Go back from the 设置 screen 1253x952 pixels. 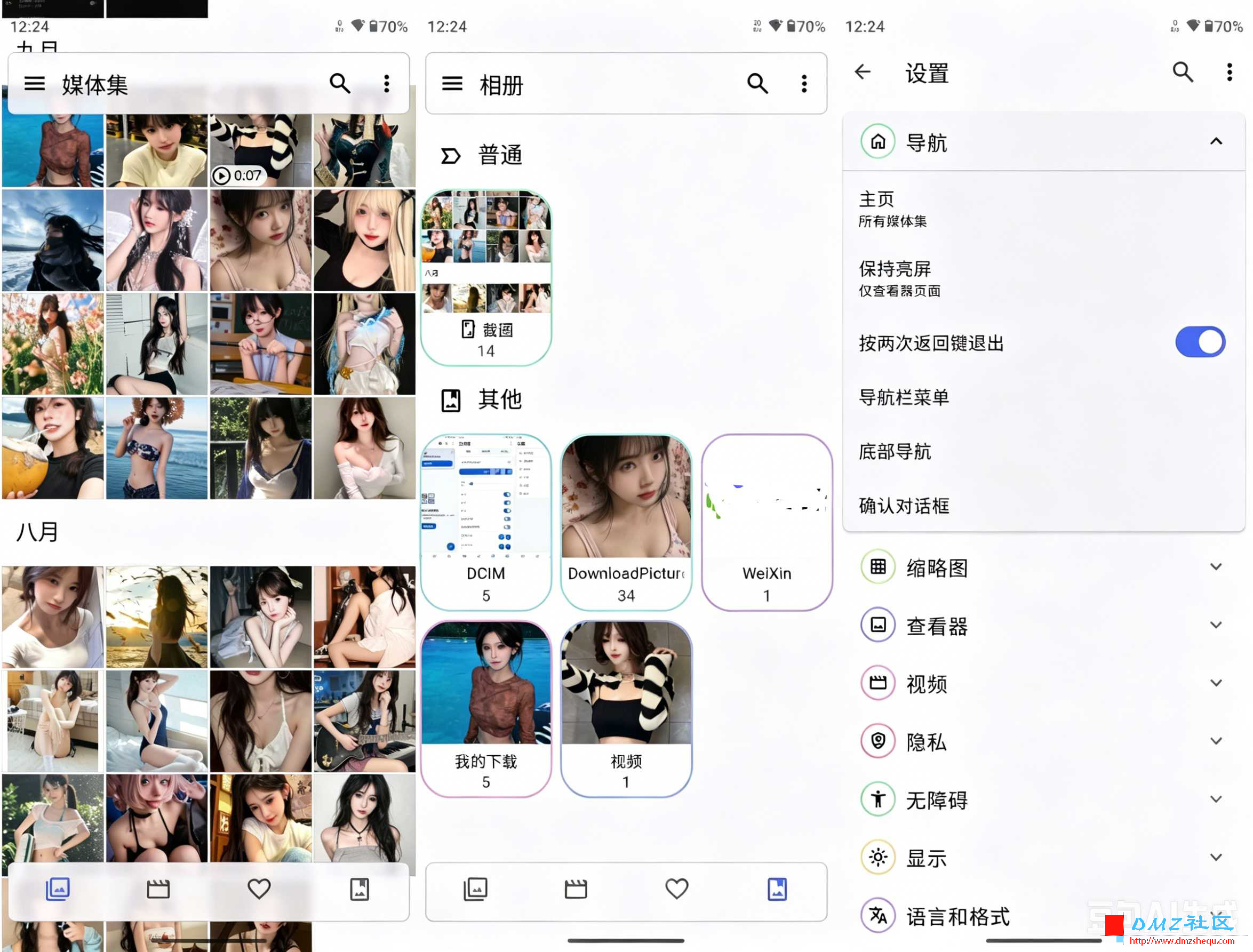tap(863, 72)
